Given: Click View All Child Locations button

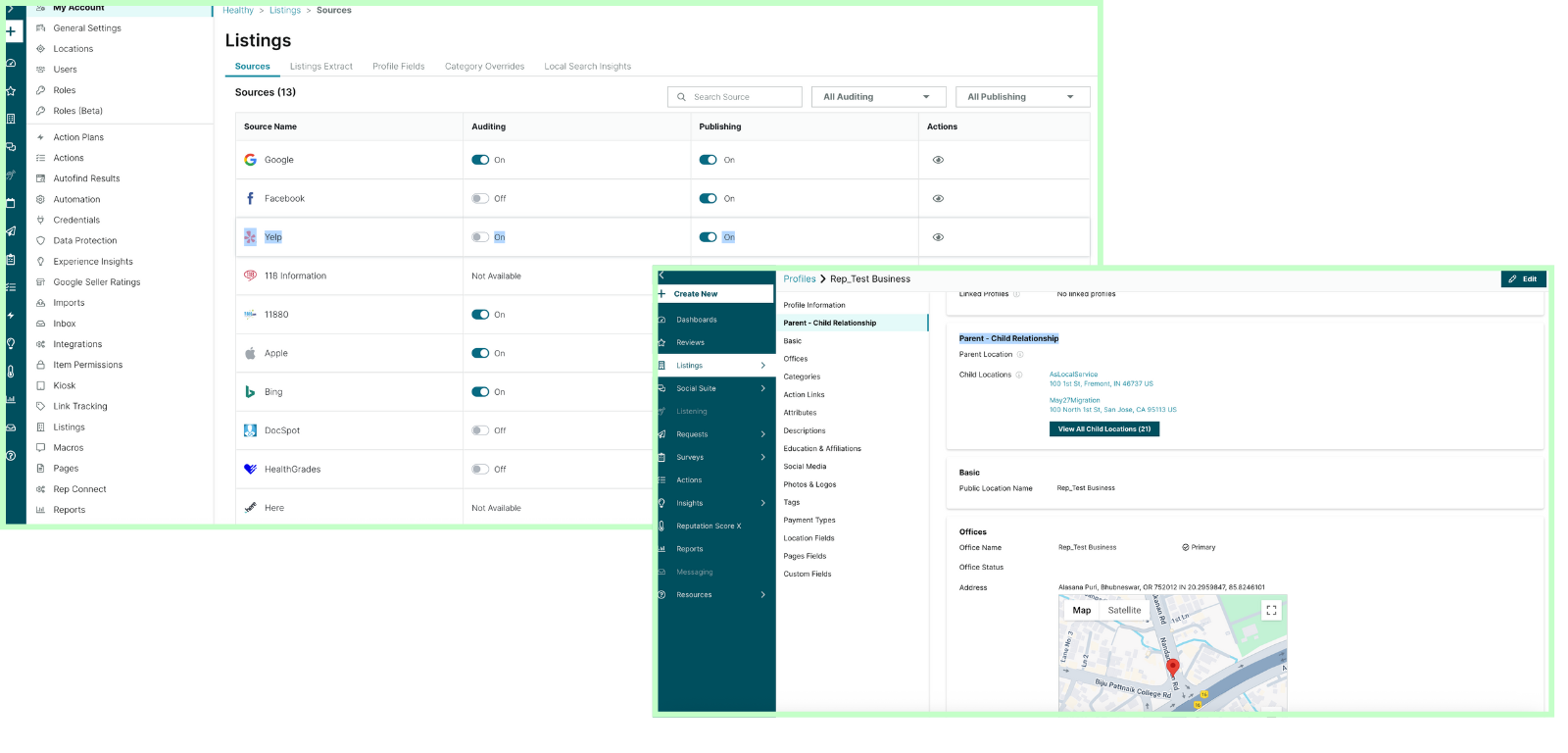Looking at the screenshot, I should click(x=1103, y=429).
